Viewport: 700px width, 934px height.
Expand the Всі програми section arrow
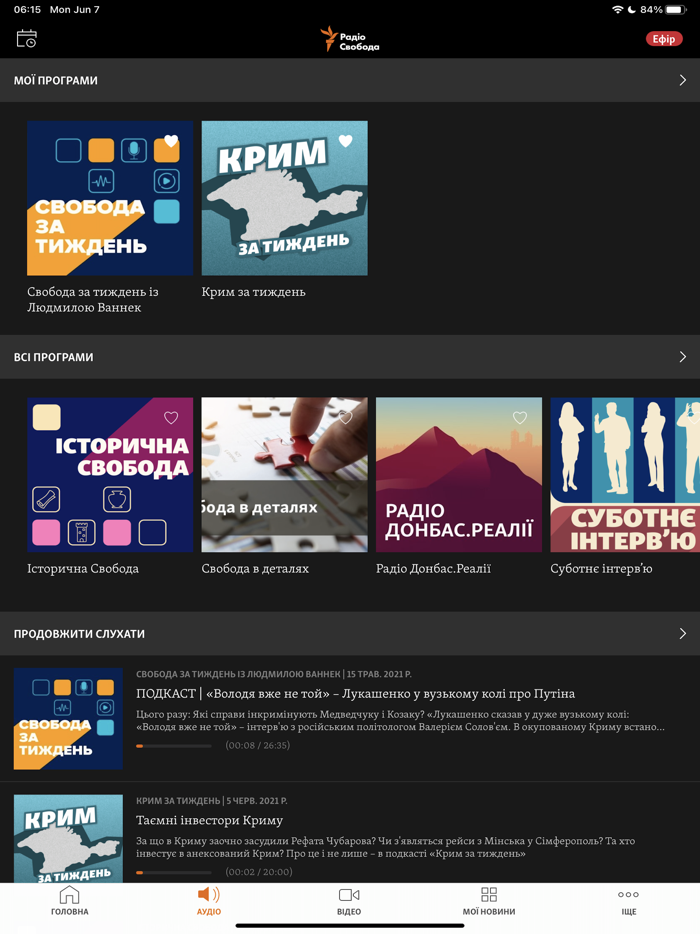tap(683, 357)
